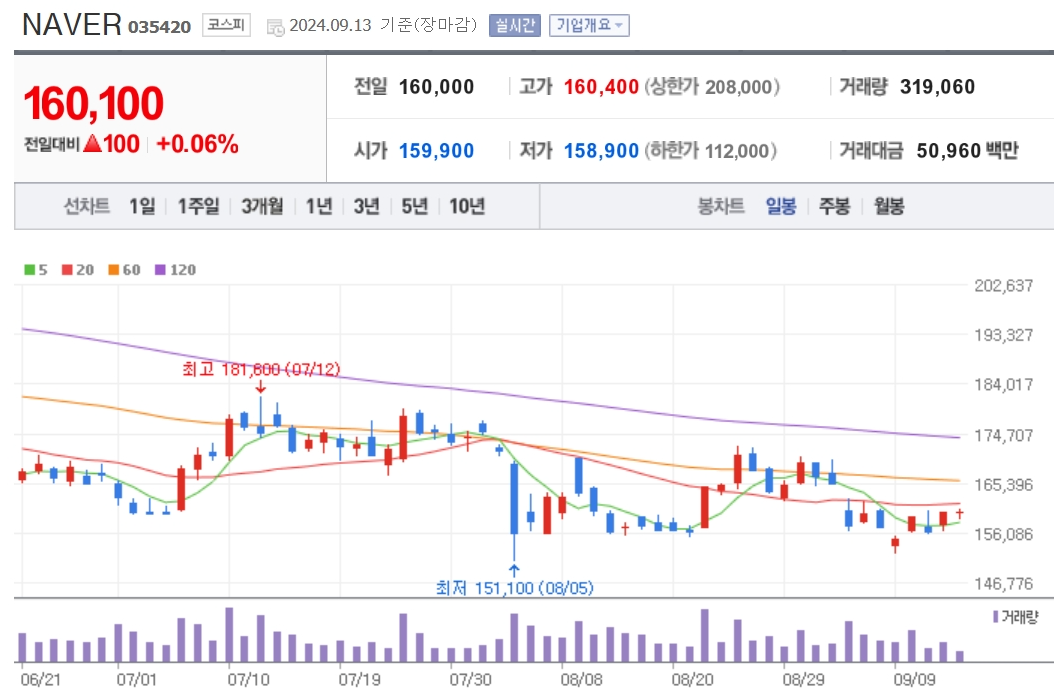The width and height of the screenshot is (1054, 696).
Task: Click the NAVER stock name heading
Action: (x=72, y=25)
